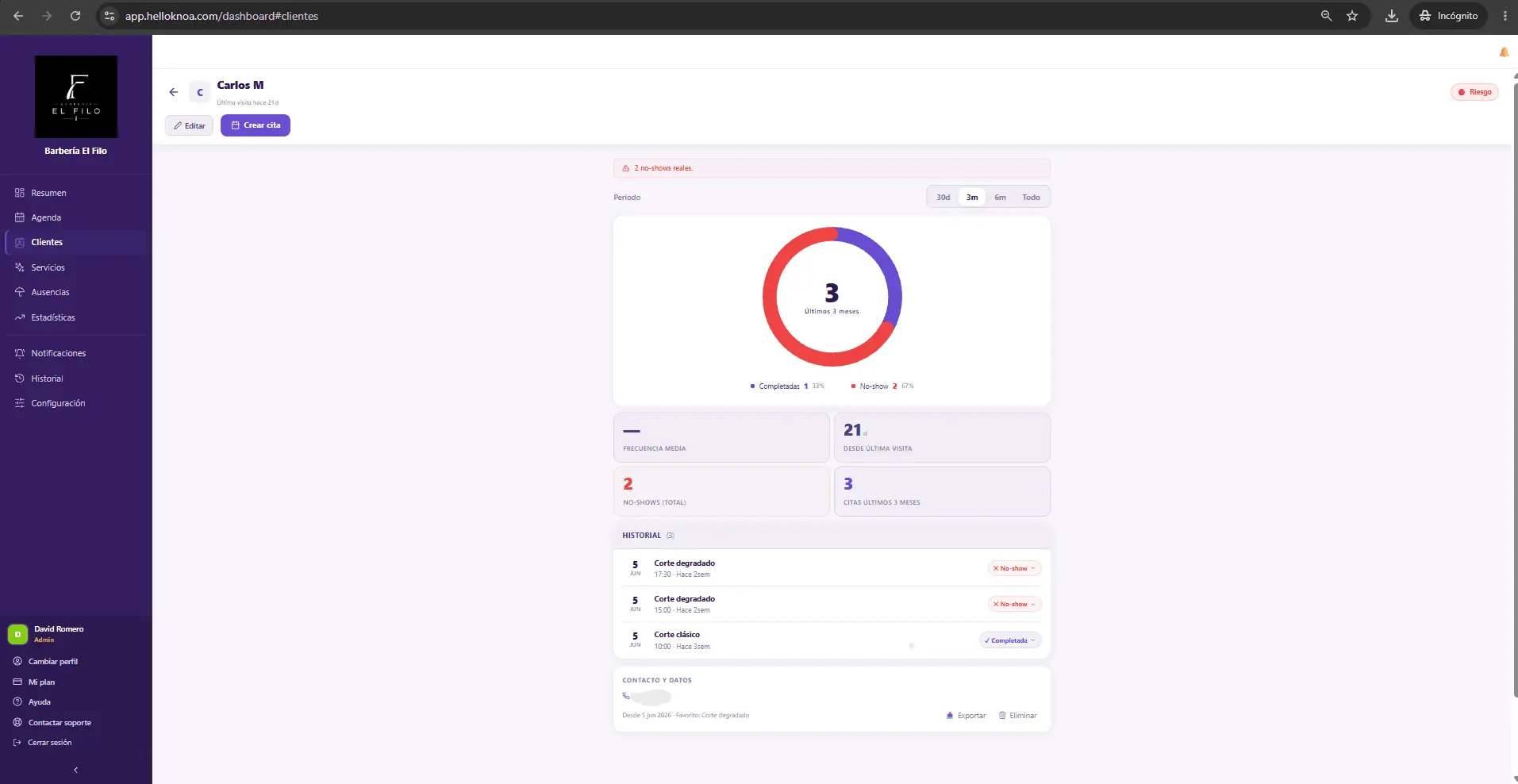Click the browser zoom magnifier icon
Screen dimensions: 1518x784
pos(1326,16)
